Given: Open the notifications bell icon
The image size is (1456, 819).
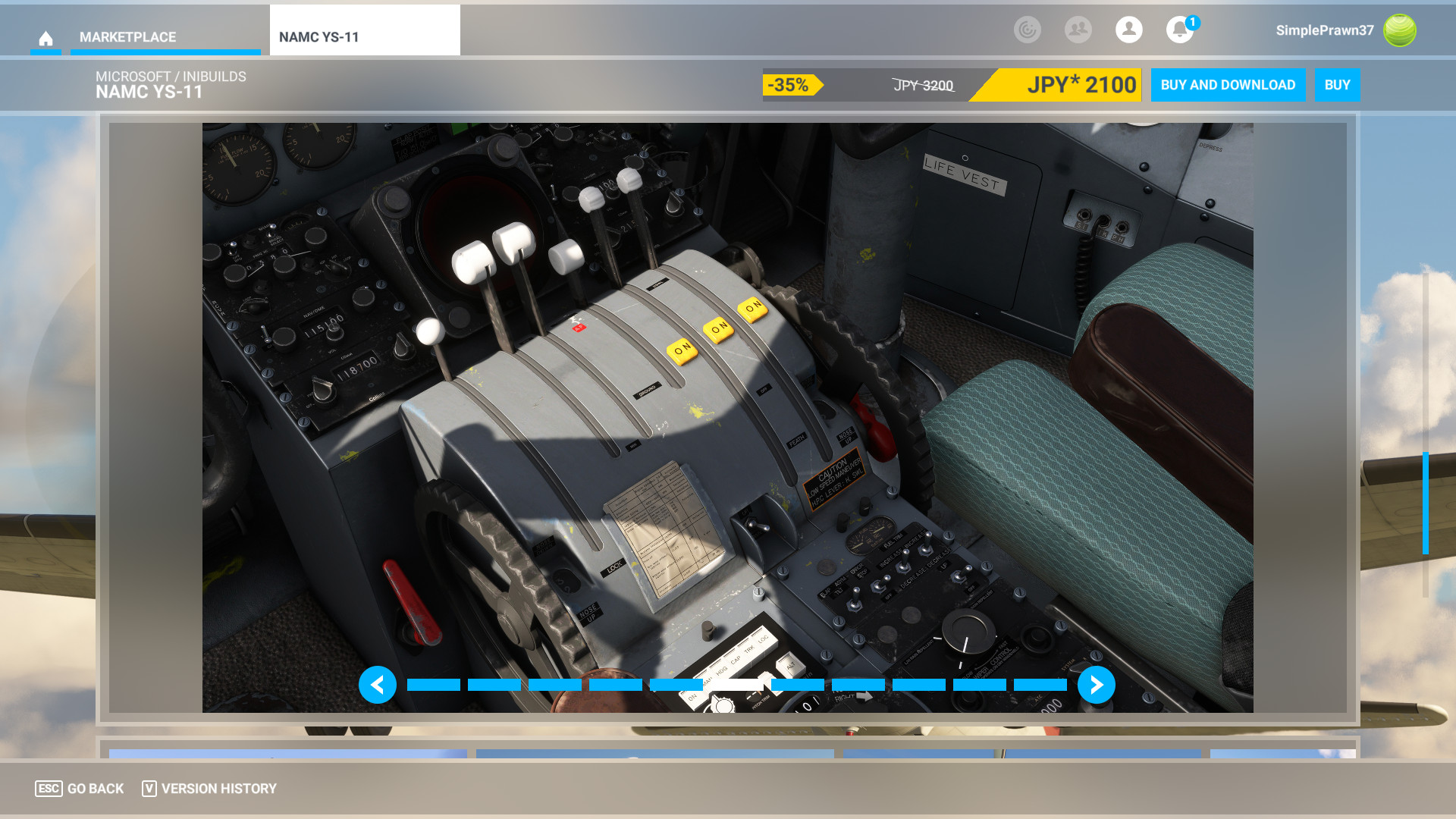Looking at the screenshot, I should (x=1179, y=30).
